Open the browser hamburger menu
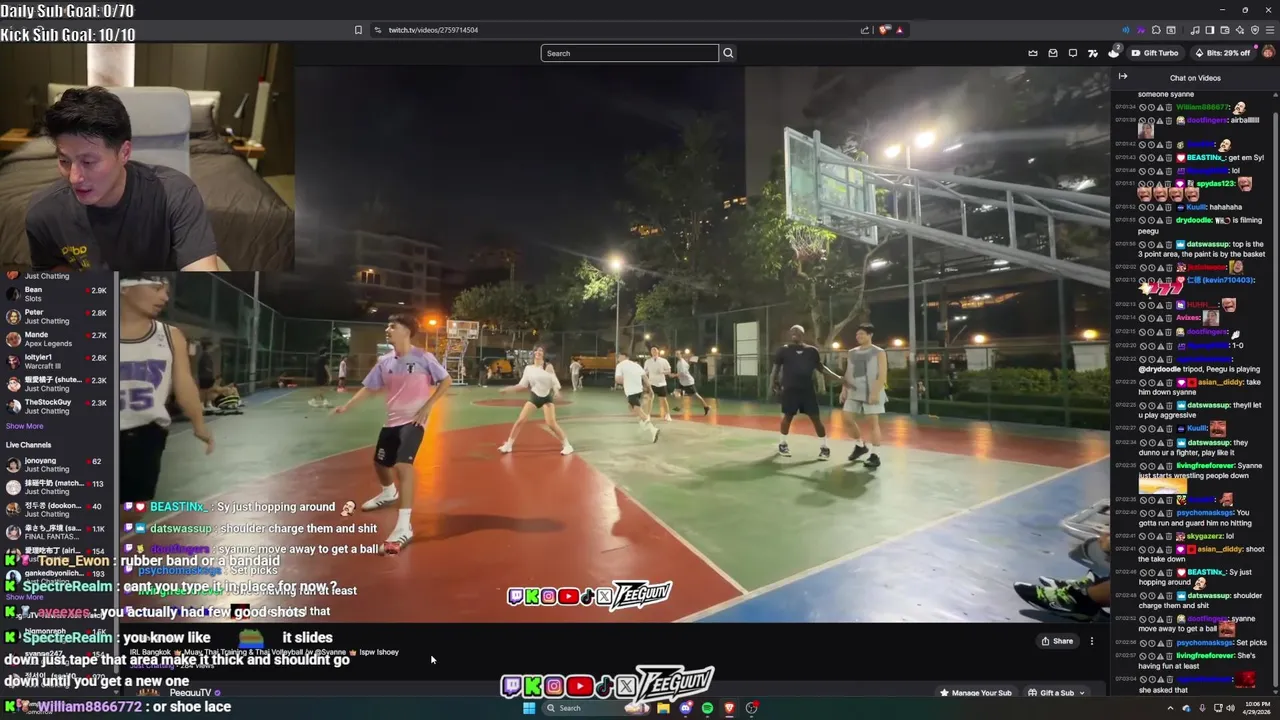 pyautogui.click(x=1269, y=30)
